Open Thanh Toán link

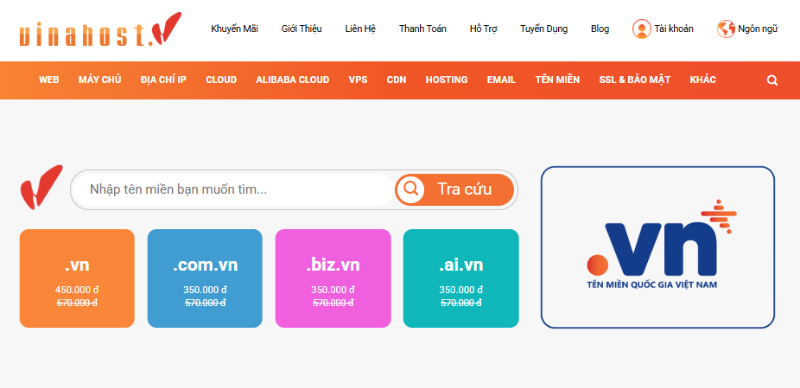point(422,29)
